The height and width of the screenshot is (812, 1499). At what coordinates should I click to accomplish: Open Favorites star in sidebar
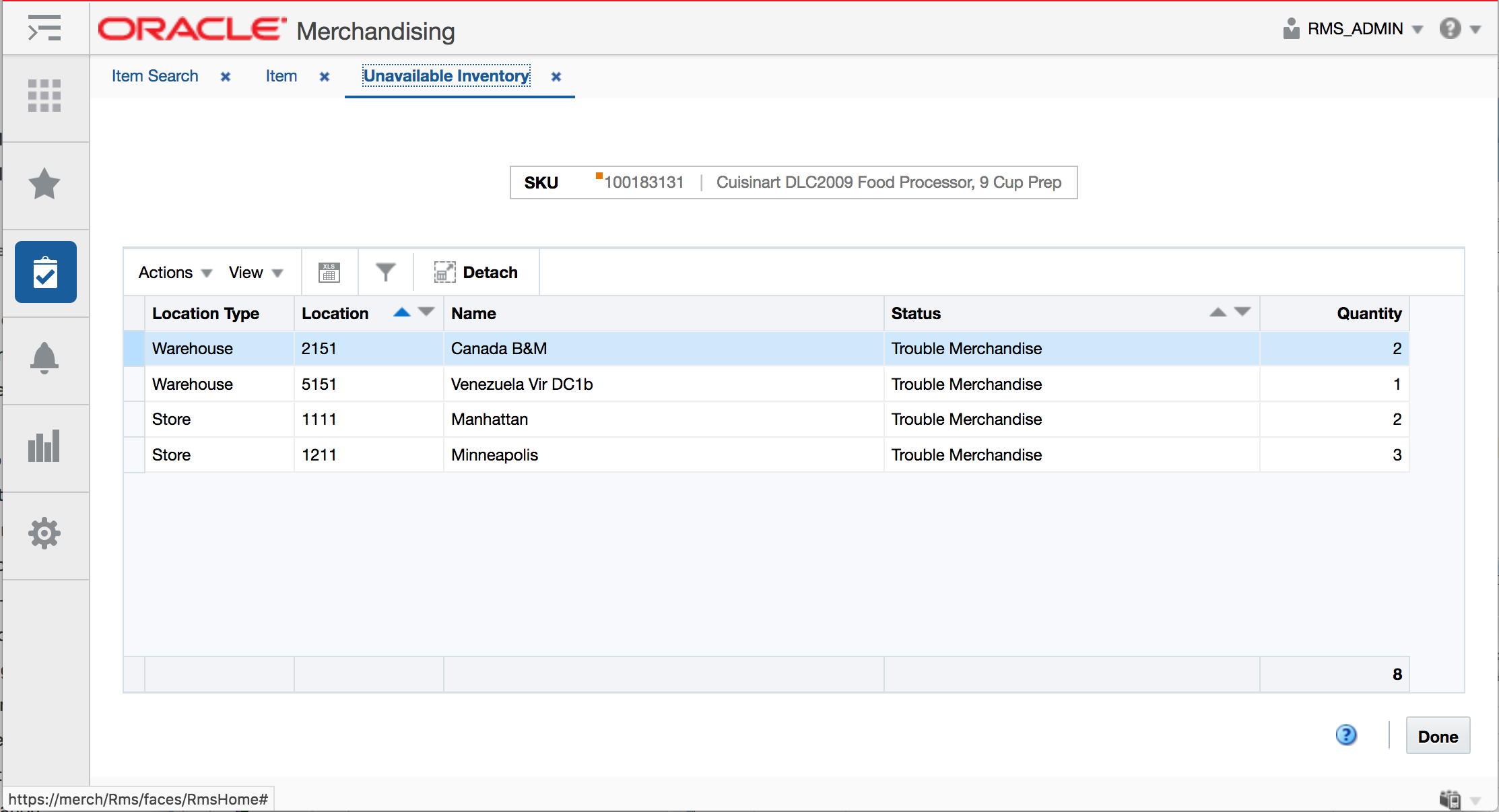point(44,183)
